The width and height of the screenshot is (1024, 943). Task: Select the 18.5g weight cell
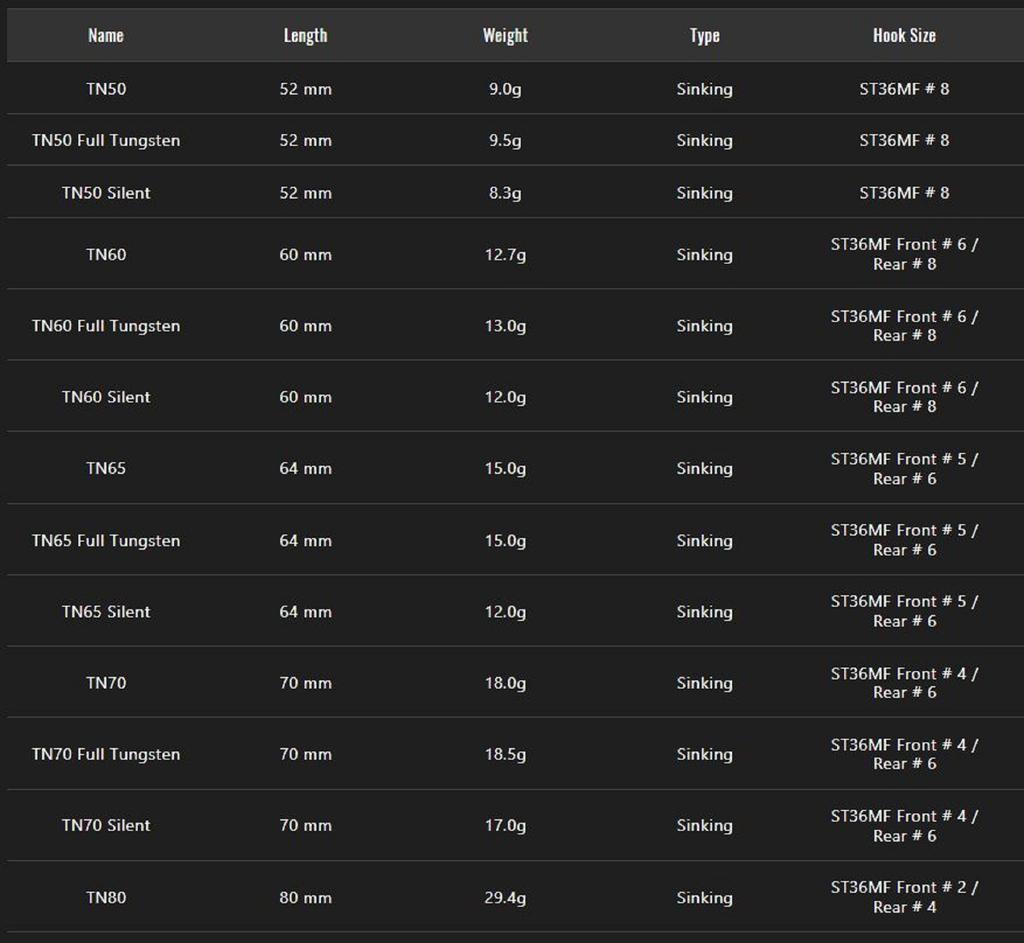[505, 754]
